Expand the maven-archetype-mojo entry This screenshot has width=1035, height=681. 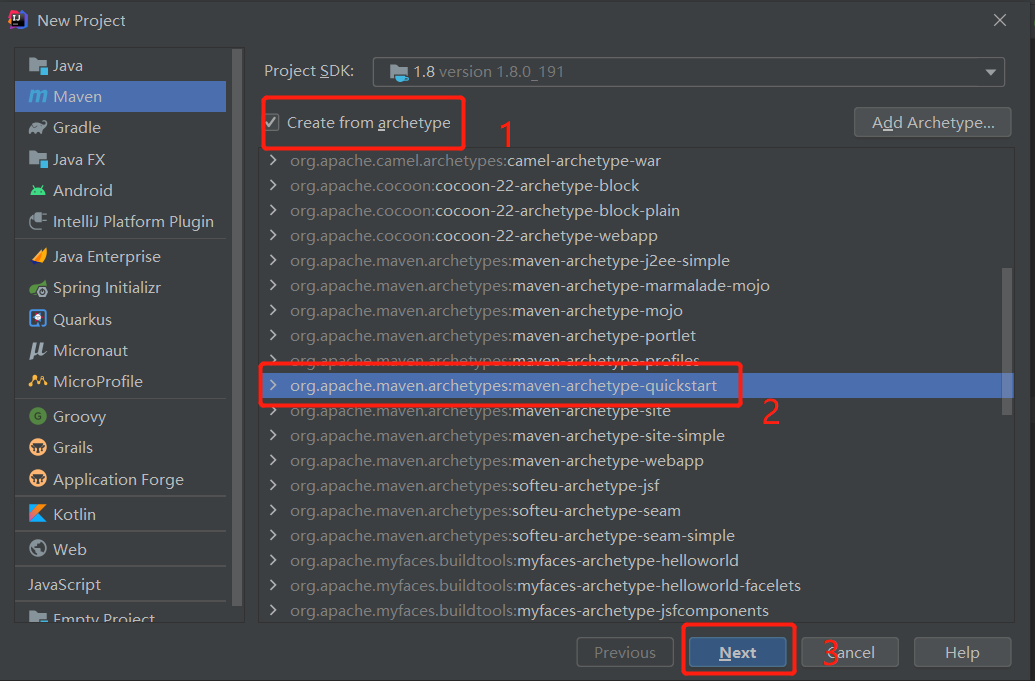(273, 310)
